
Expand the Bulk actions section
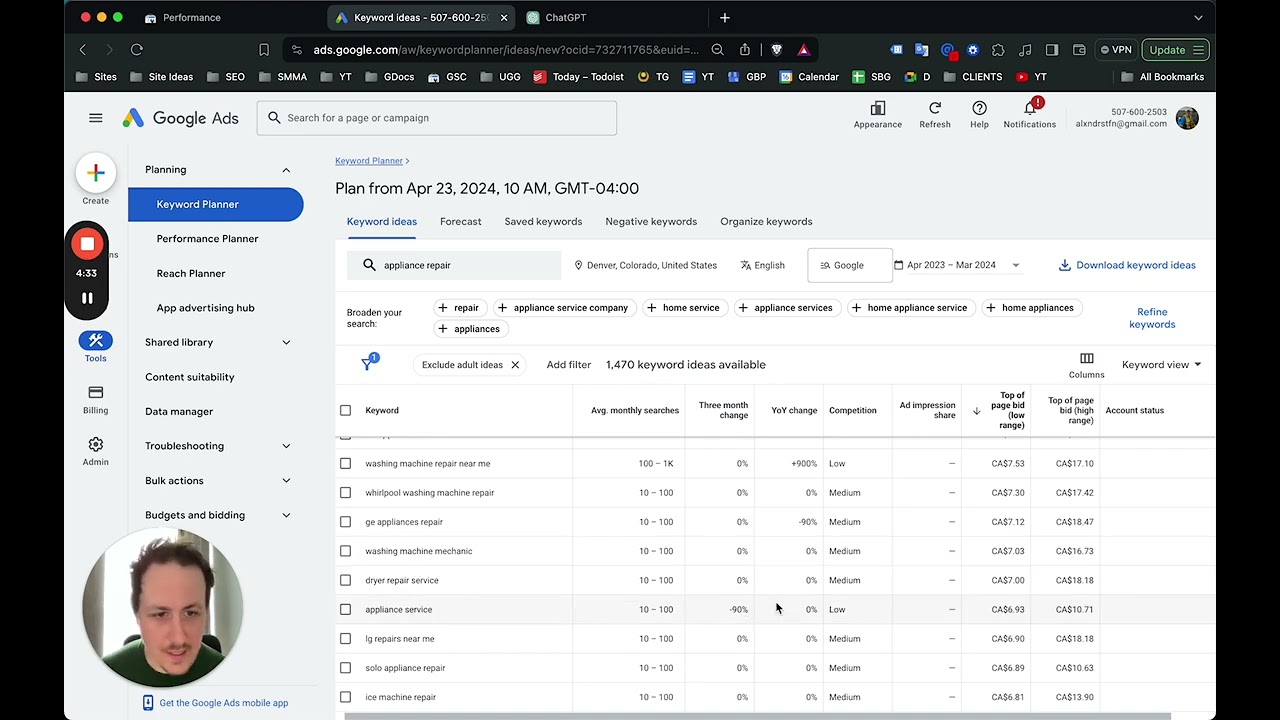(286, 481)
